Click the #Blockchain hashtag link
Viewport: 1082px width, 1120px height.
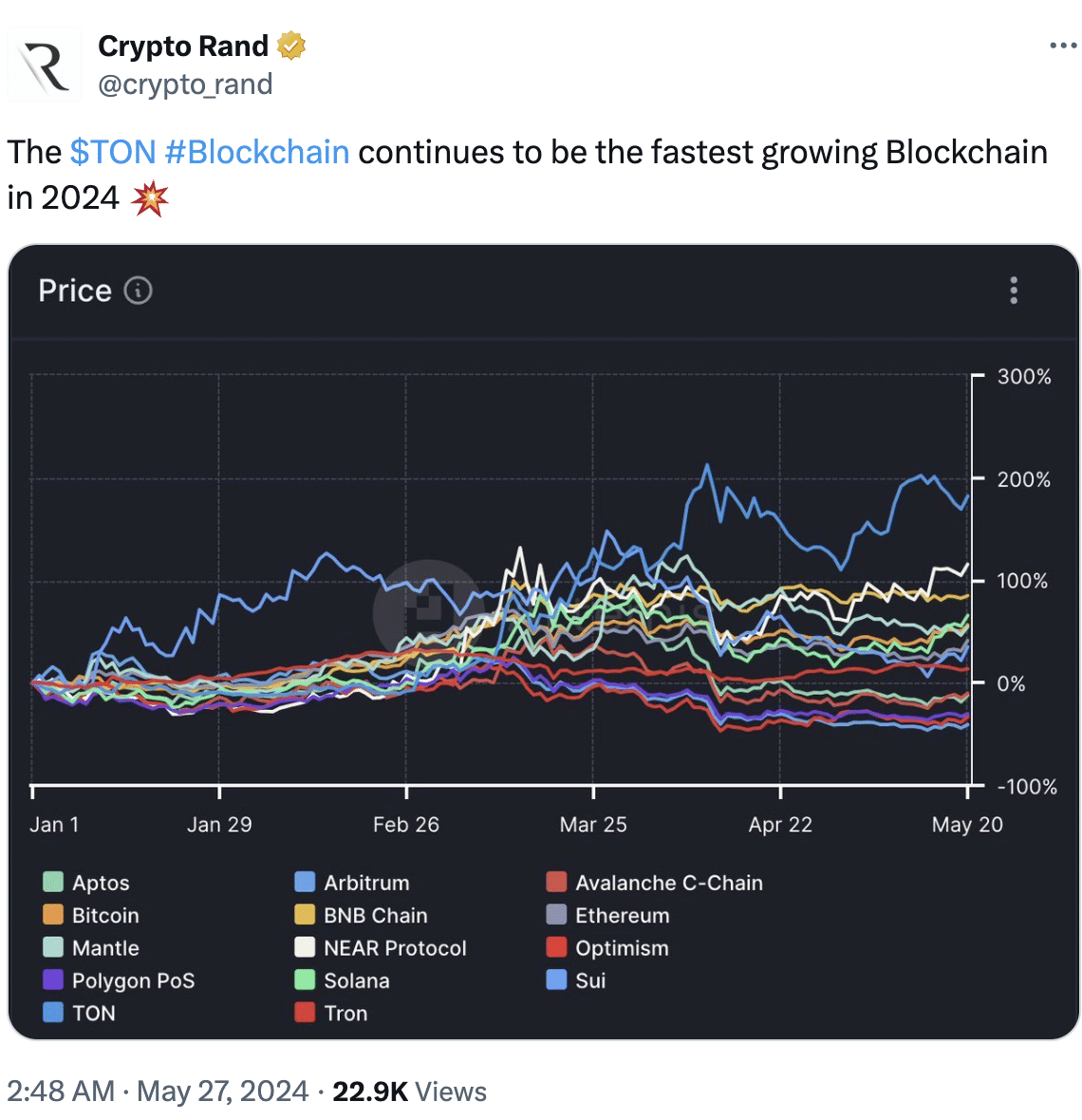point(257,152)
